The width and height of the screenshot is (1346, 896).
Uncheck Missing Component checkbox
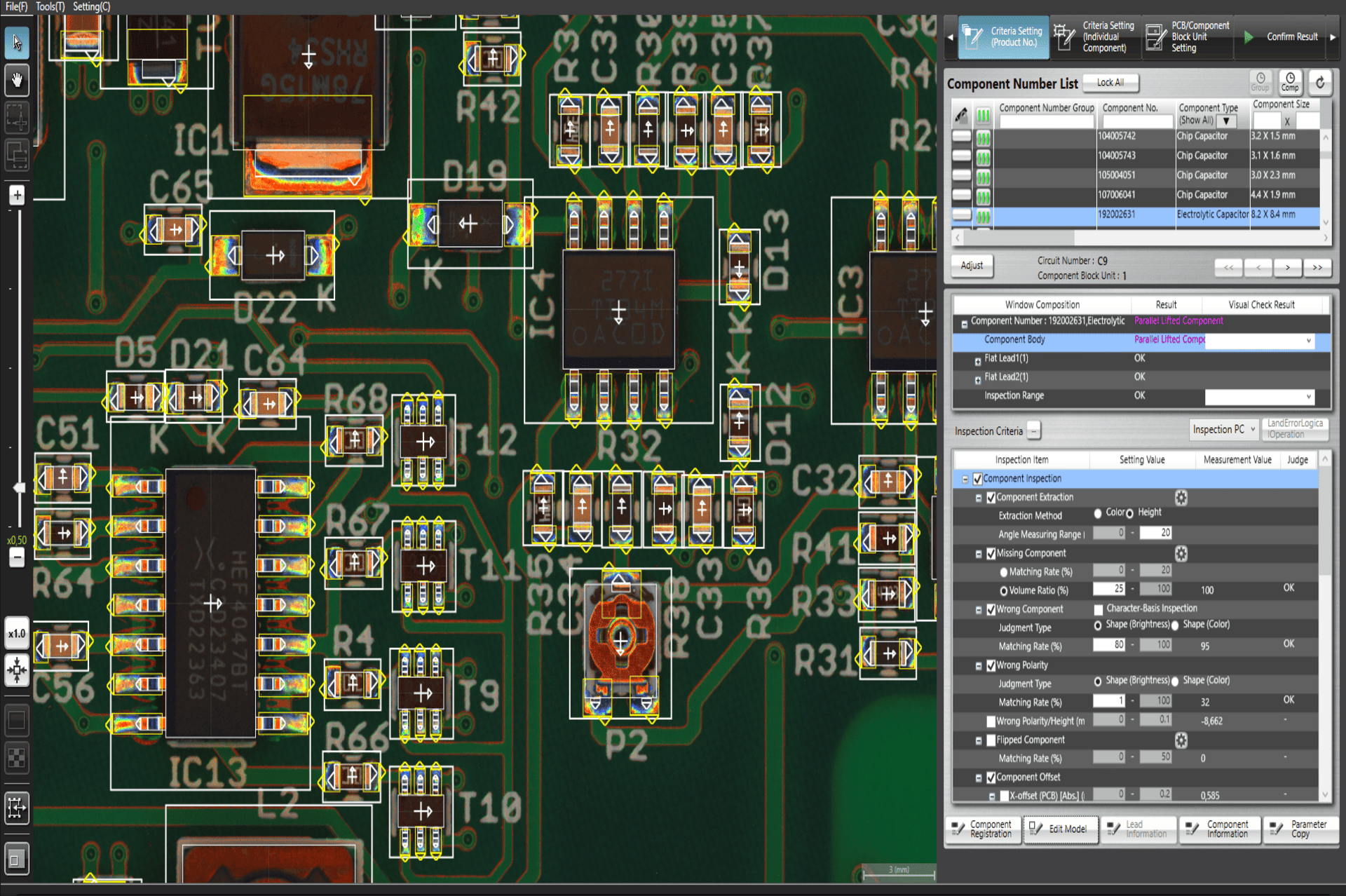pyautogui.click(x=991, y=553)
